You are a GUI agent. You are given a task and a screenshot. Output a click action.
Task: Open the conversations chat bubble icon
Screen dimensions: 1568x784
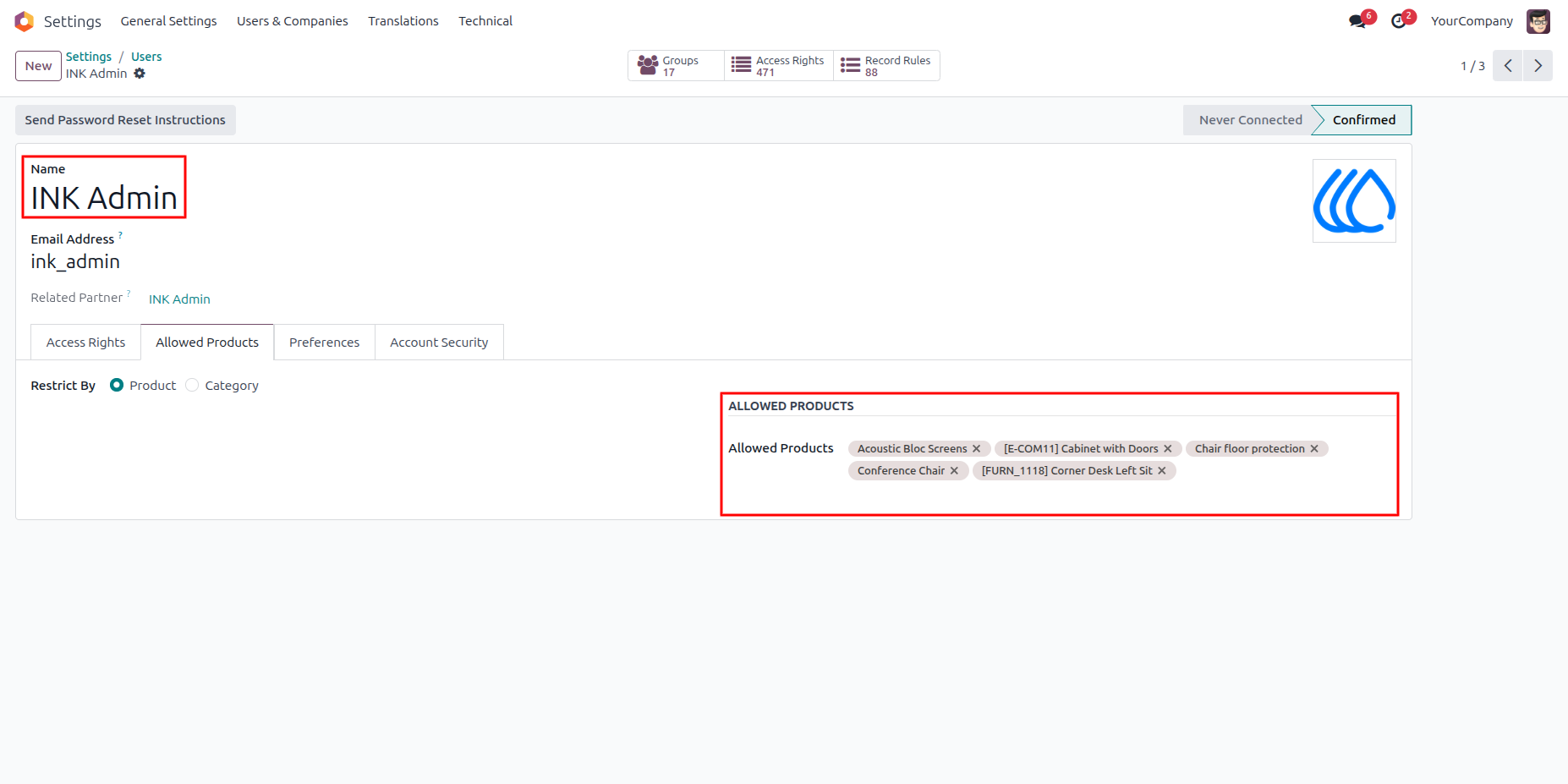tap(1357, 21)
